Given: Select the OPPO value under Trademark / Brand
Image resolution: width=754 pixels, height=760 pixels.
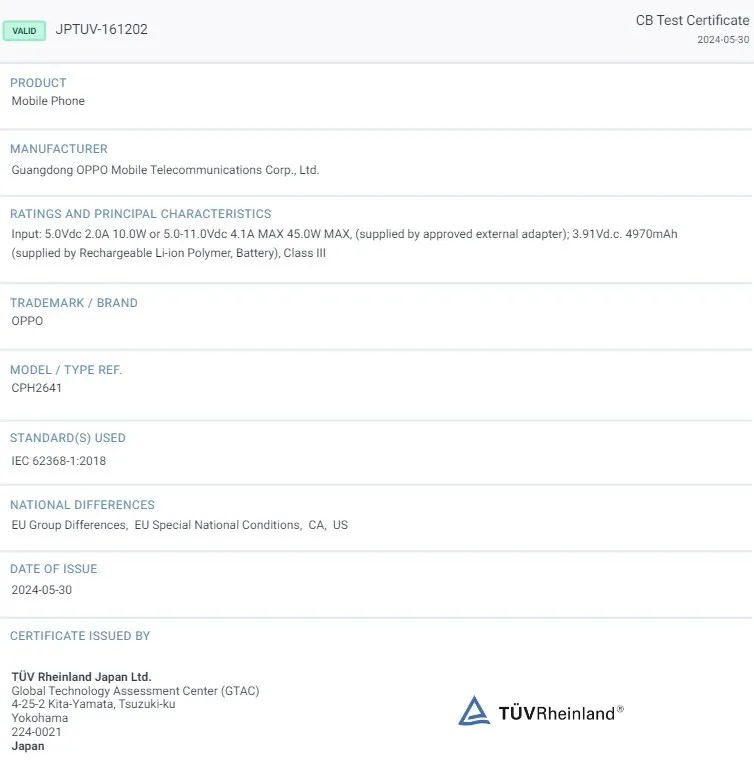Looking at the screenshot, I should (x=27, y=321).
